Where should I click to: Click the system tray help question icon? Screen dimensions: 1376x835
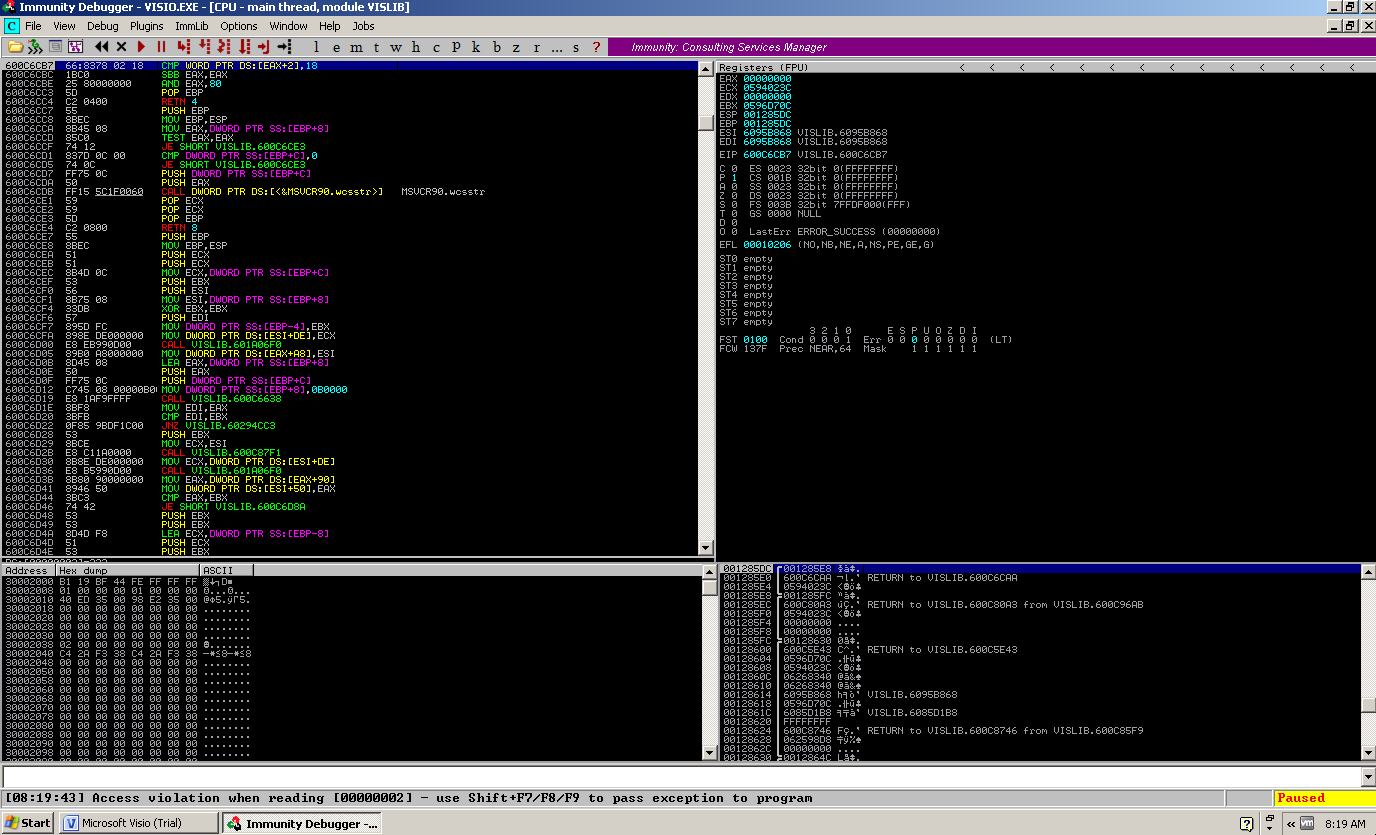(x=1247, y=824)
